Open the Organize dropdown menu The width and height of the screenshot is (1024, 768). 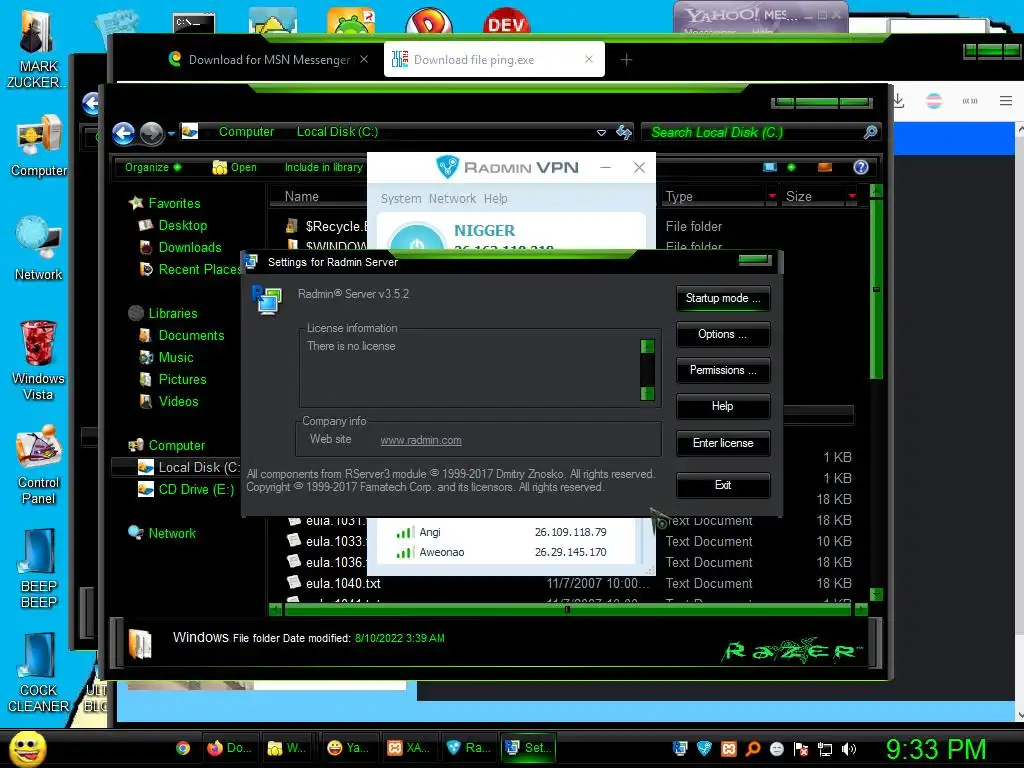click(153, 167)
